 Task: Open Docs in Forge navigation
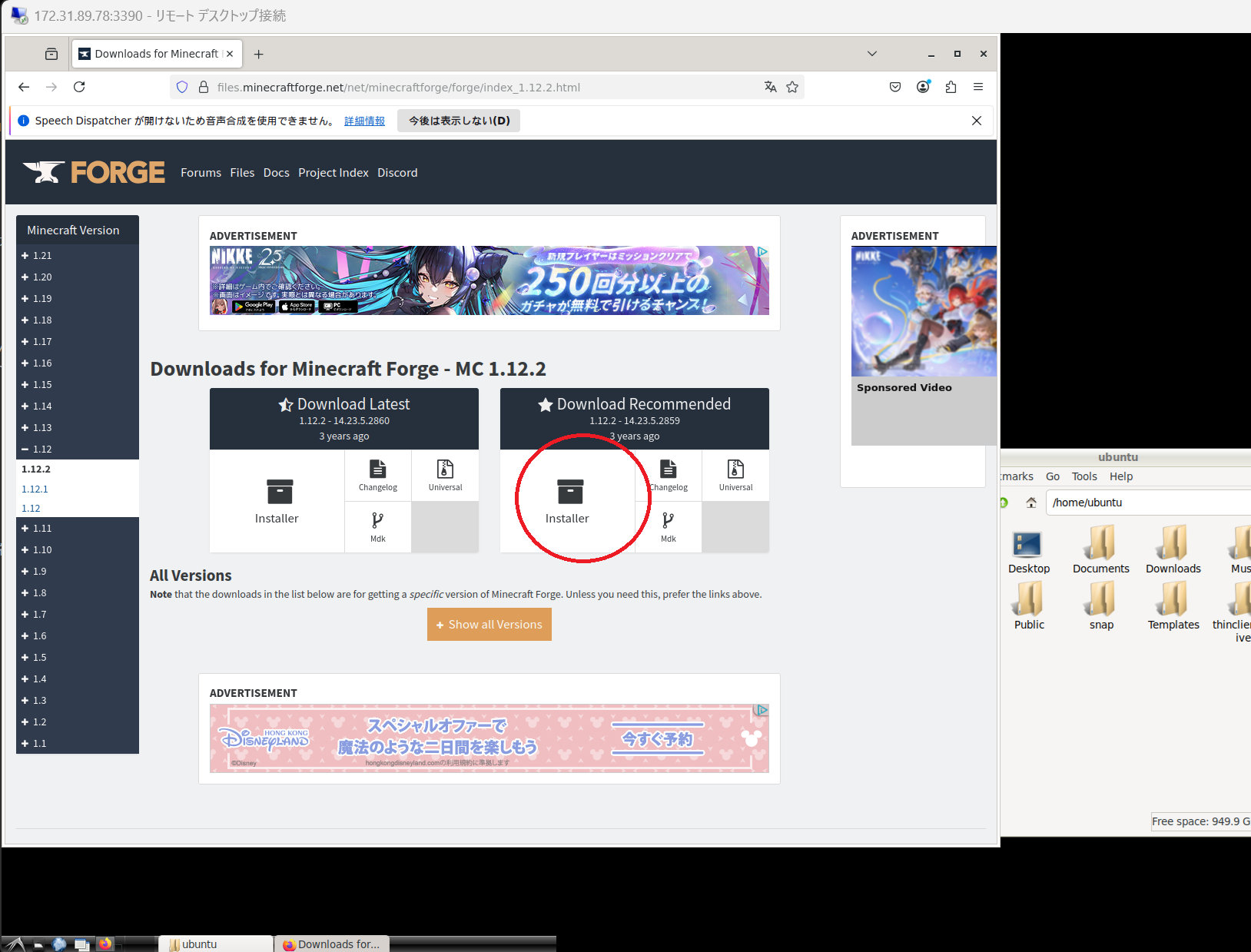[277, 173]
